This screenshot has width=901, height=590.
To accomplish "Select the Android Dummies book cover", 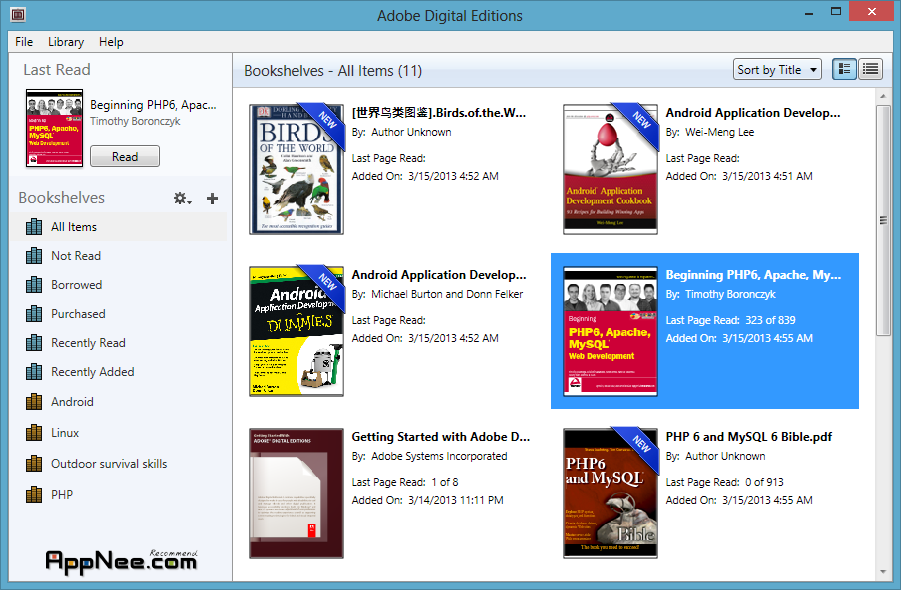I will click(x=297, y=331).
